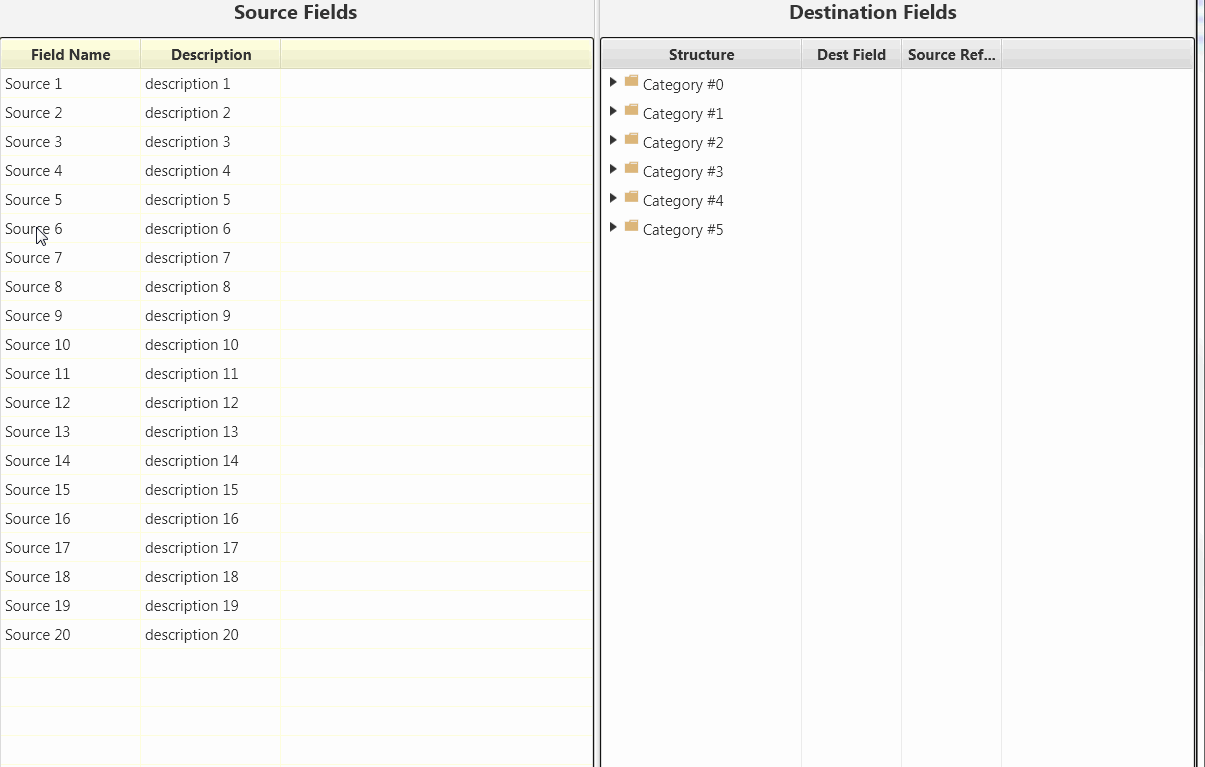Sort by the Field Name column header
1205x767 pixels.
click(70, 55)
